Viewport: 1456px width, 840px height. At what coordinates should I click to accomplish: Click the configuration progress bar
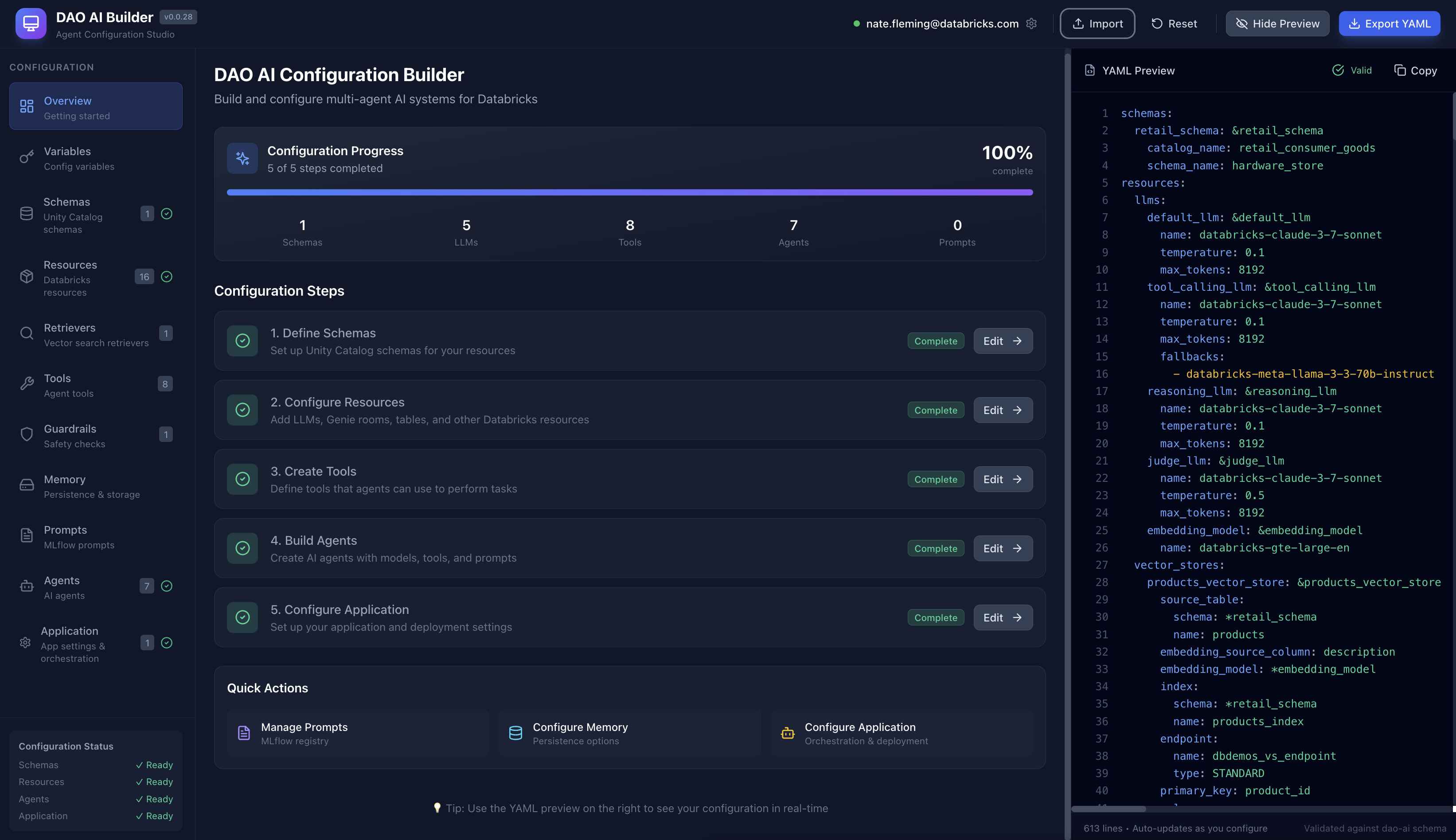629,192
